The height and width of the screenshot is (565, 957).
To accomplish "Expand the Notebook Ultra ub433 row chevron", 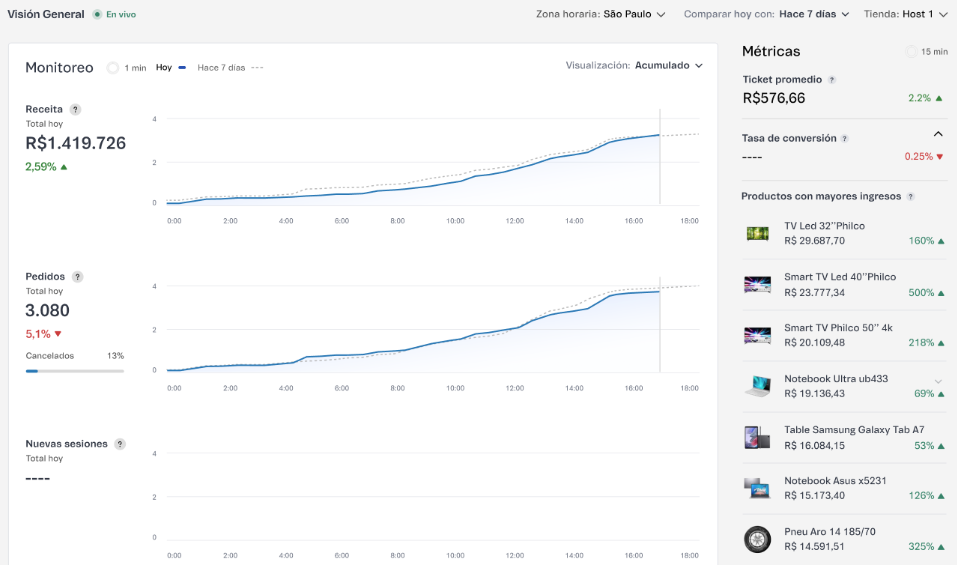I will pyautogui.click(x=938, y=381).
